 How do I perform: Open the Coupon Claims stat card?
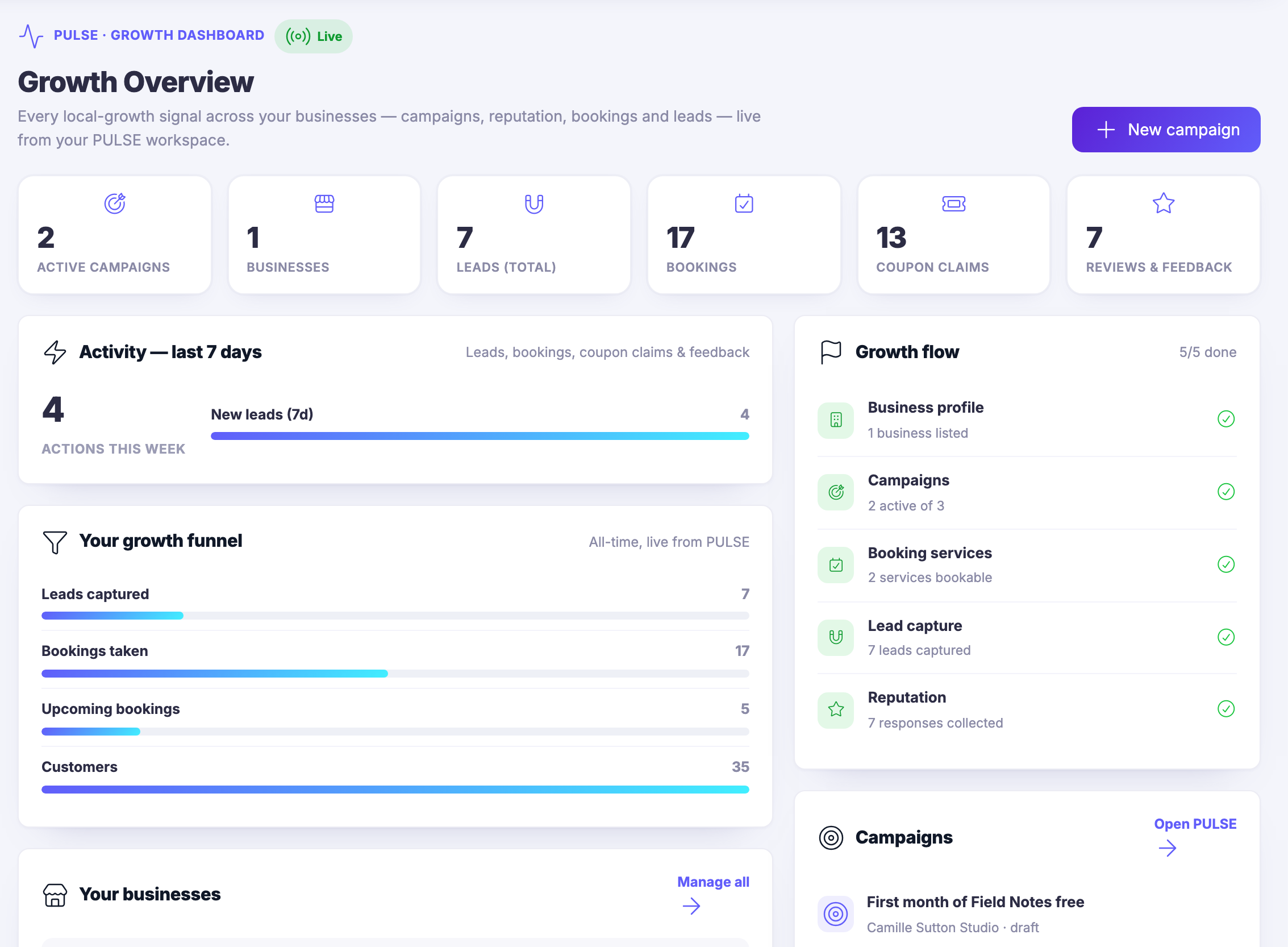(x=953, y=235)
